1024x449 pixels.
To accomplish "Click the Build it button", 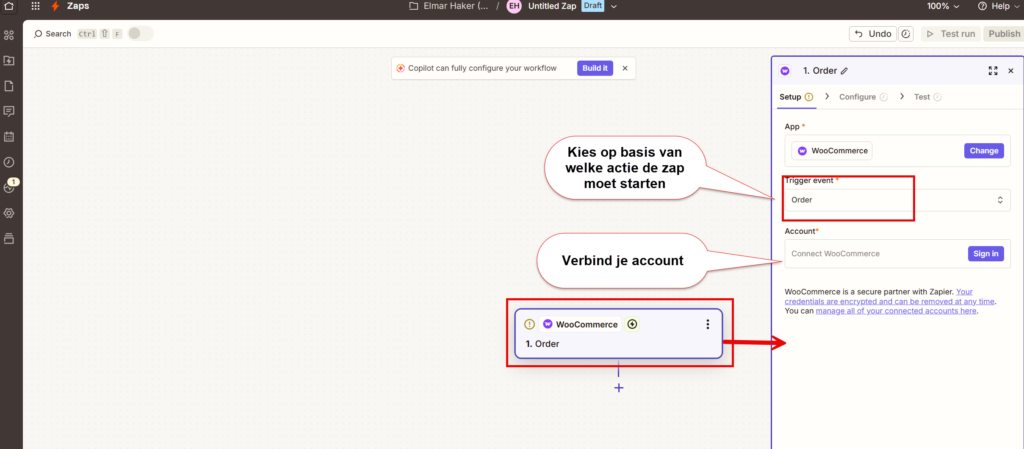I will 595,68.
